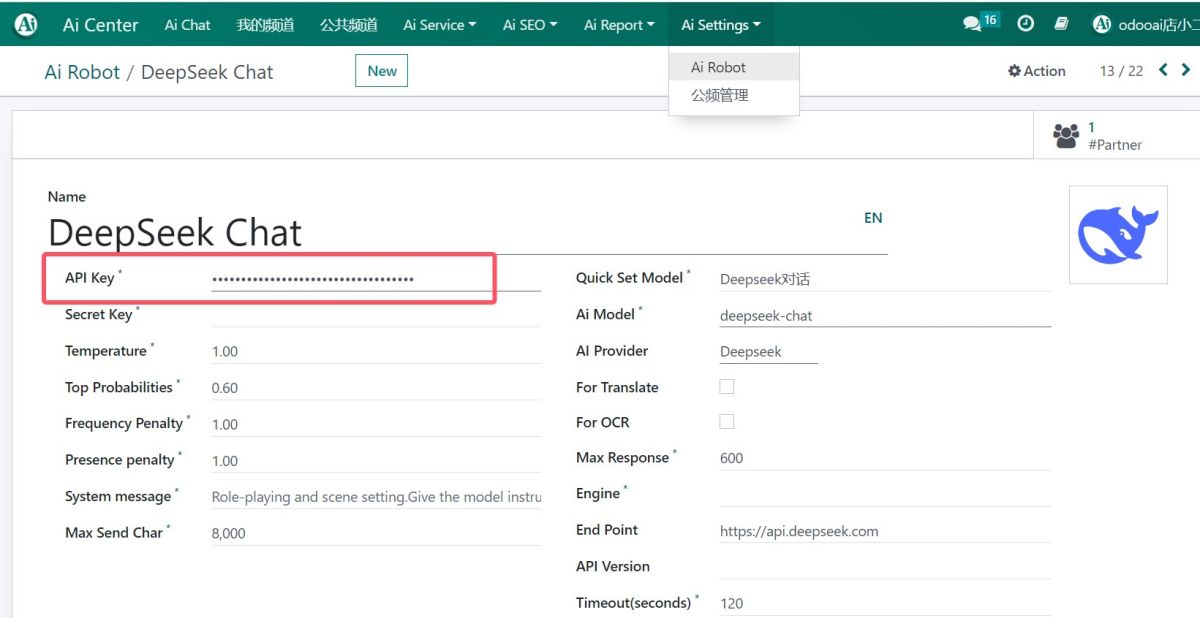This screenshot has height=618, width=1200.
Task: Switch to the Ai Chat menu item
Action: (x=187, y=25)
